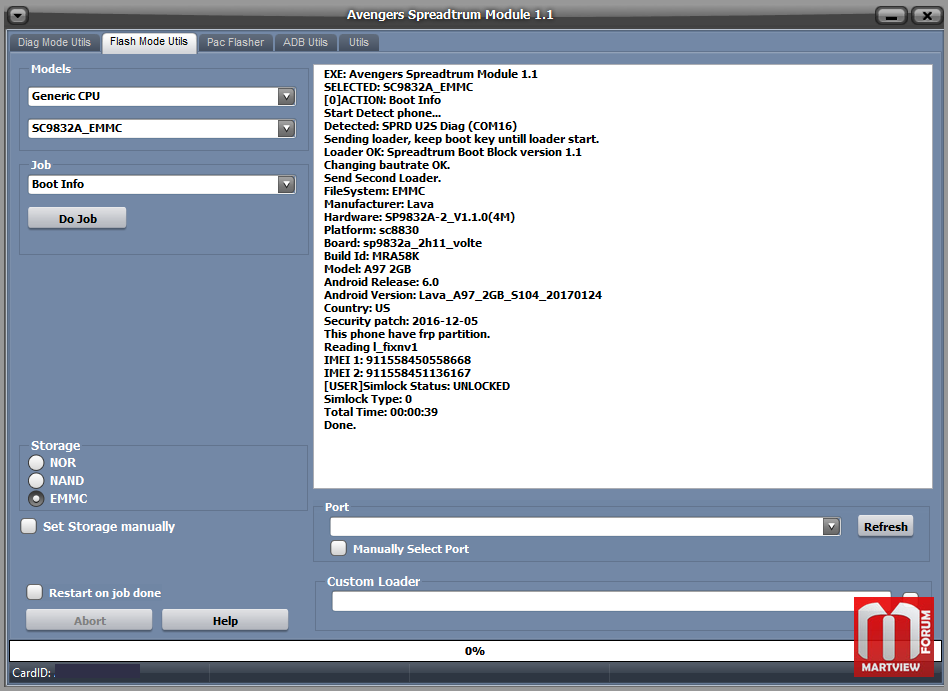Viewport: 948px width, 691px height.
Task: Select the NAND storage radio button
Action: point(36,481)
